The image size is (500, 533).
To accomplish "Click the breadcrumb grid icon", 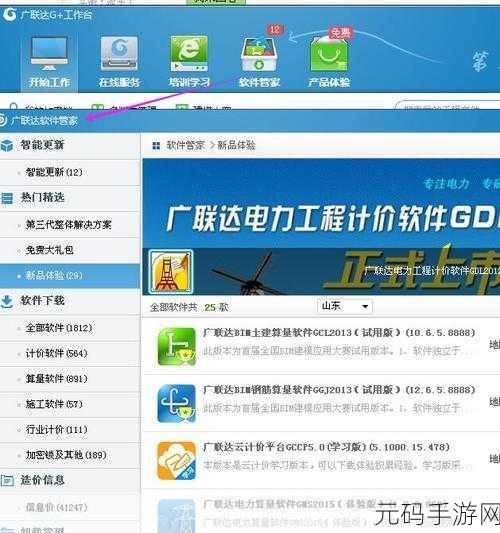I will point(156,146).
